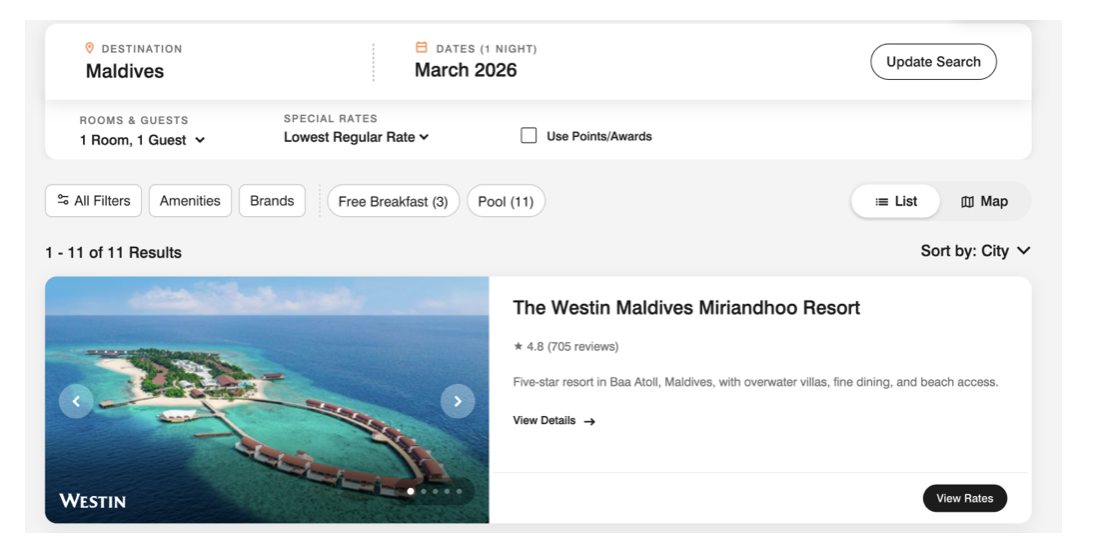Image resolution: width=1094 pixels, height=559 pixels.
Task: Switch to Map view
Action: (984, 201)
